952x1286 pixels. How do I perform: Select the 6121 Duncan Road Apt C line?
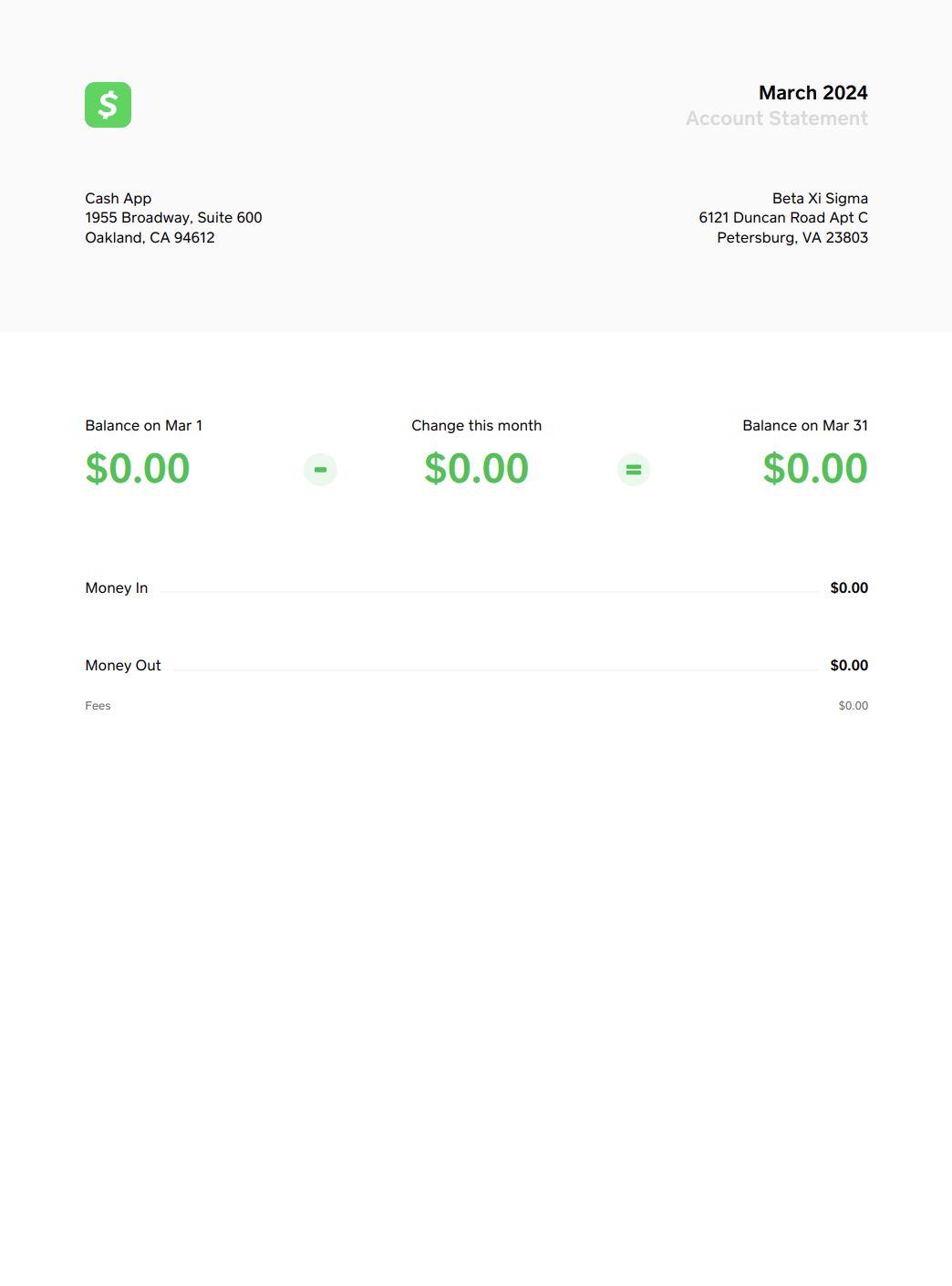click(x=783, y=218)
